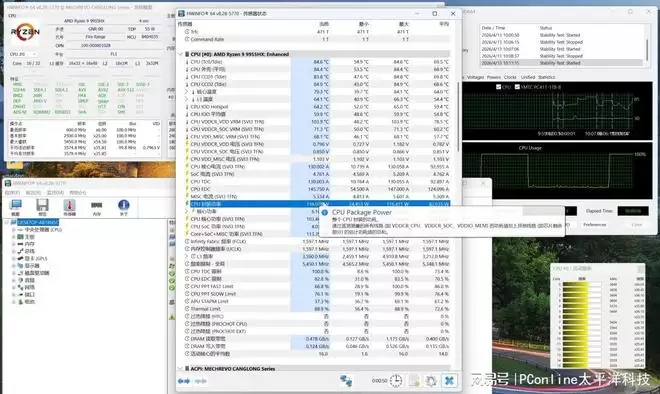The width and height of the screenshot is (660, 394).
Task: Click the Network tree node icon
Action: point(20,287)
